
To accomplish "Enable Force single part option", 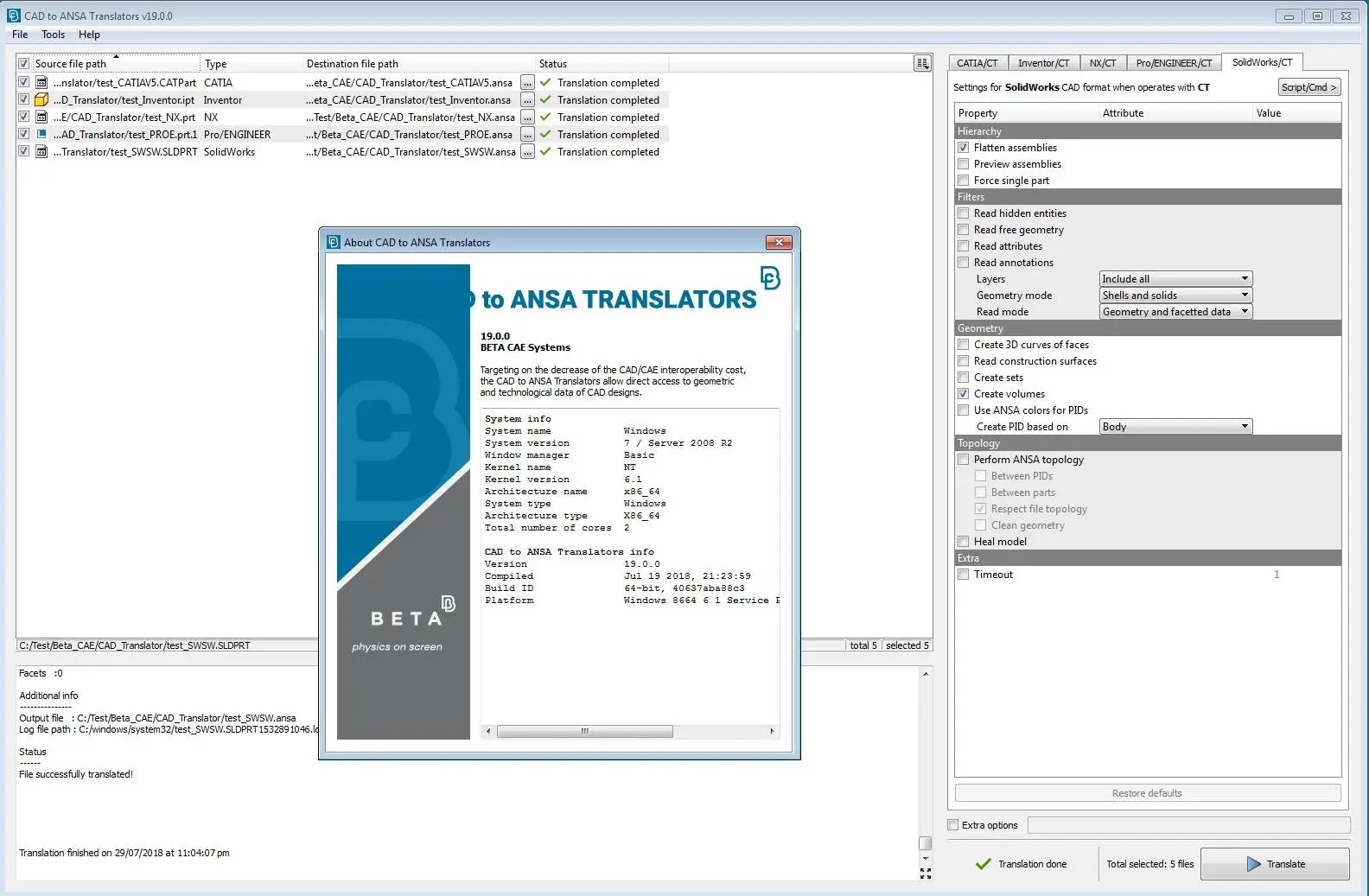I will pyautogui.click(x=964, y=181).
